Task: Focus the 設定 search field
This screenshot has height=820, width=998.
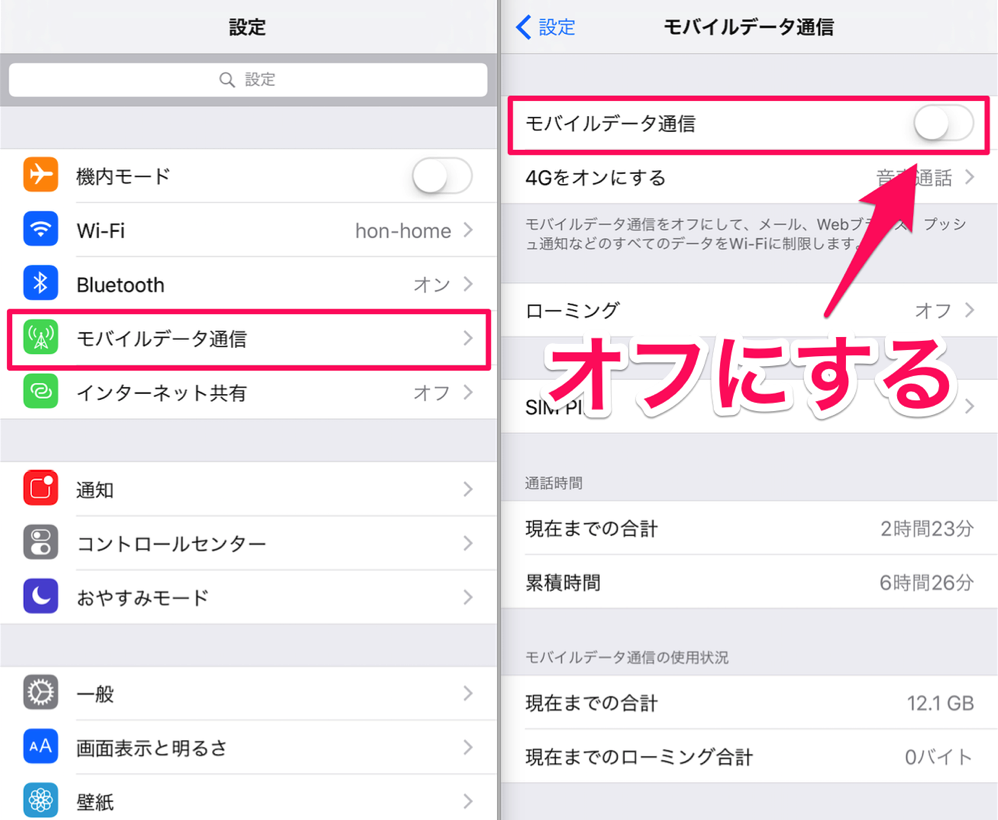Action: [x=248, y=80]
